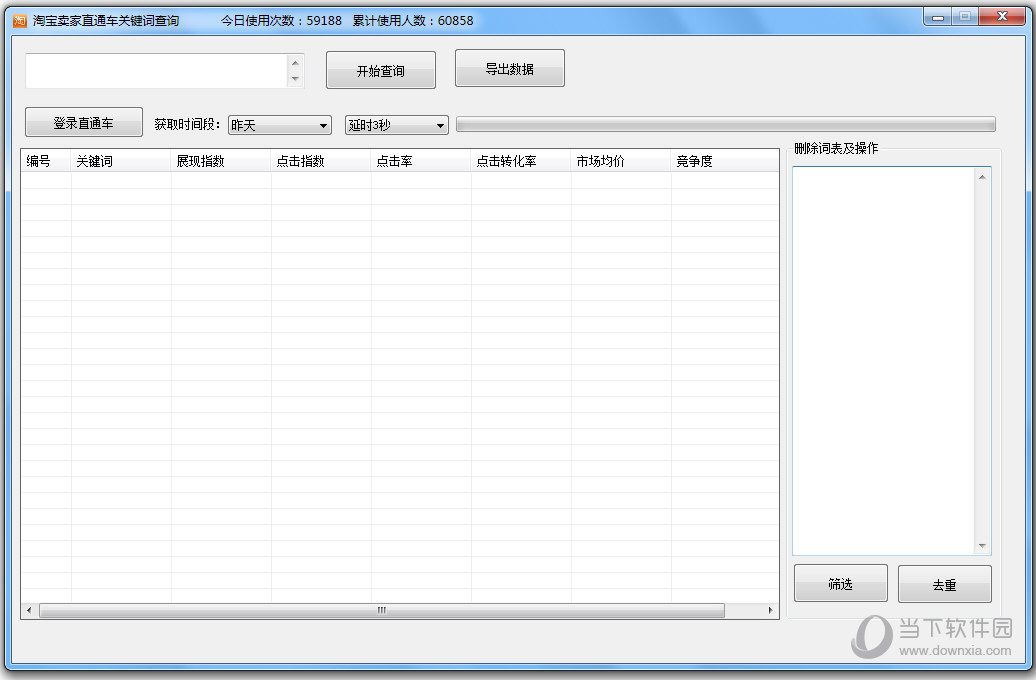Click down arrow of delete-word list scrollbar
Viewport: 1036px width, 680px height.
982,546
